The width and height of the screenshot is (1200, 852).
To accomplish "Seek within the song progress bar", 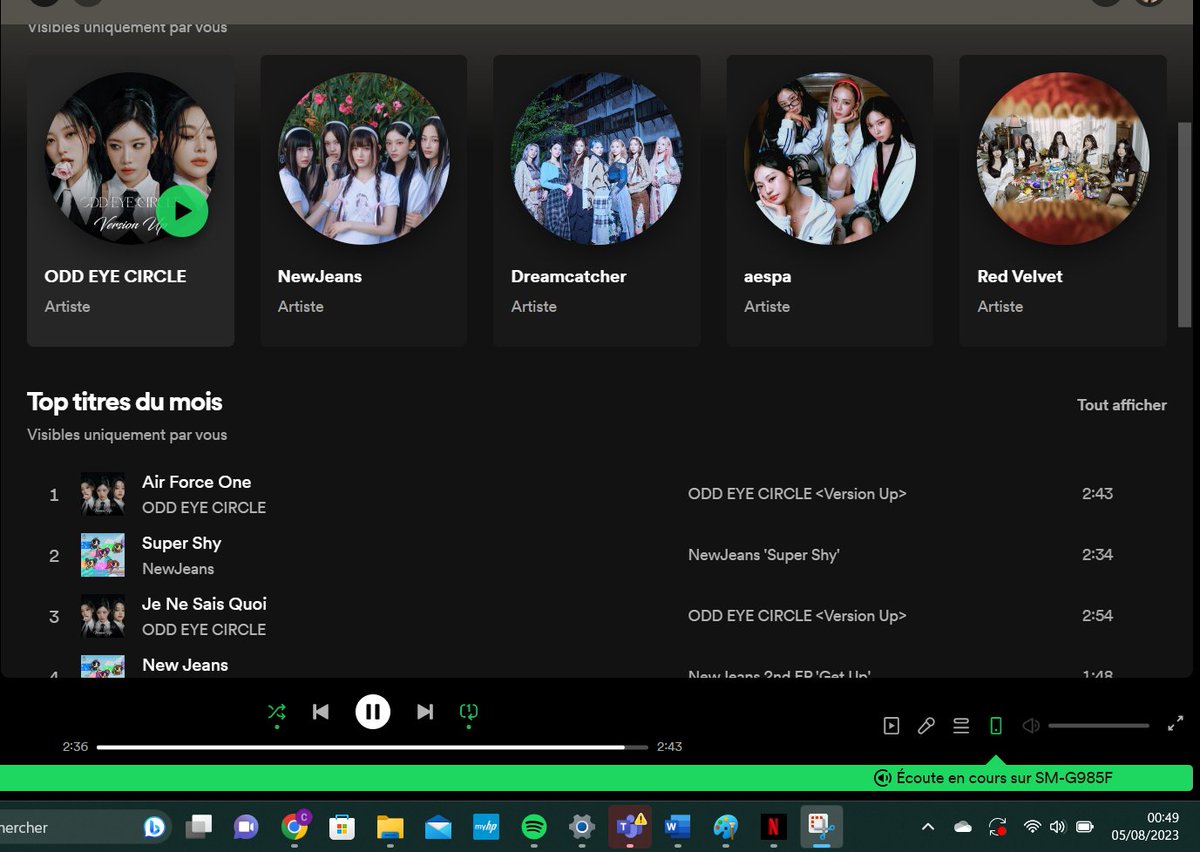I will point(373,747).
